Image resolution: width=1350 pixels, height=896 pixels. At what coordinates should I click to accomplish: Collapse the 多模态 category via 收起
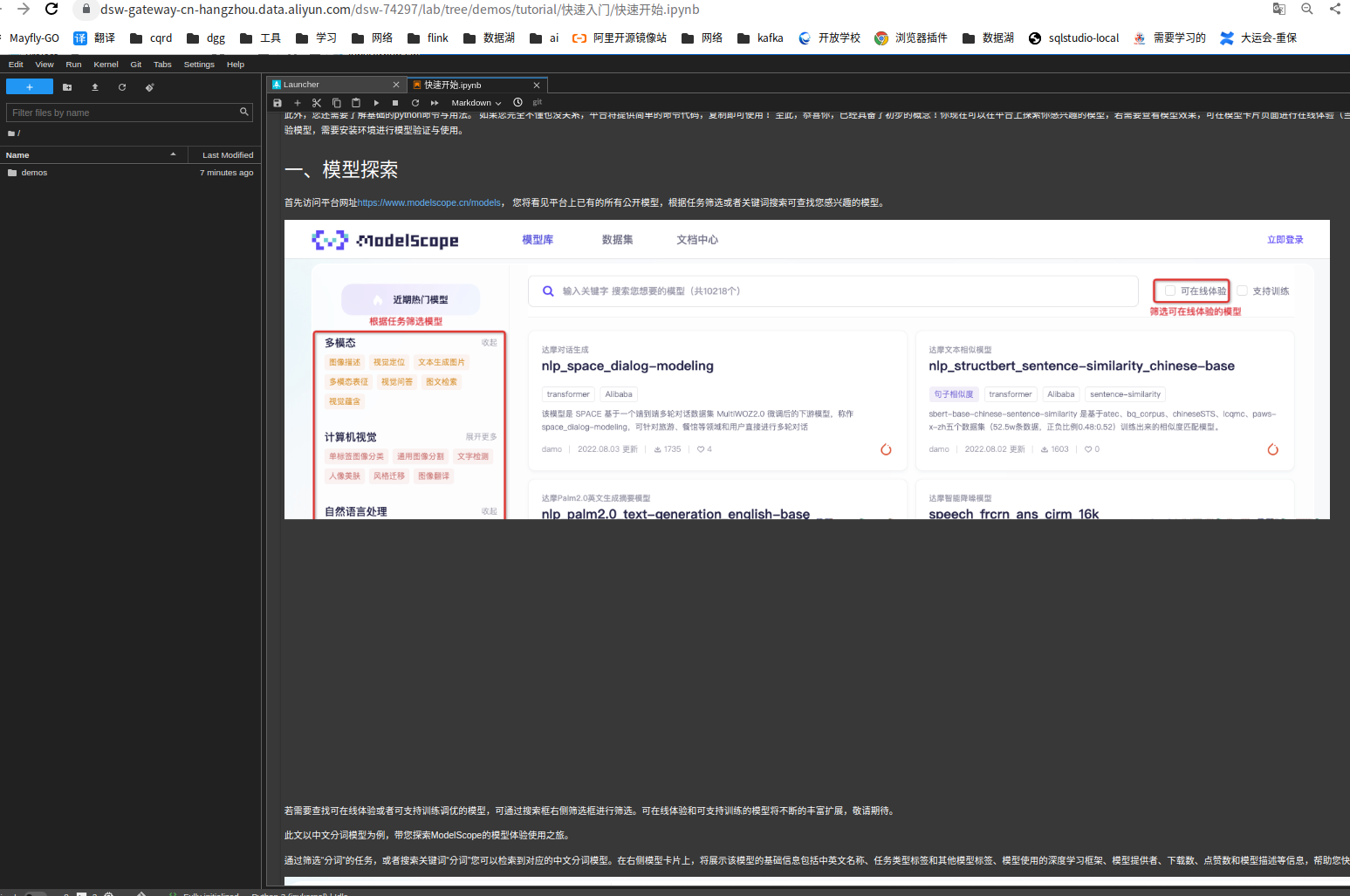click(x=490, y=343)
